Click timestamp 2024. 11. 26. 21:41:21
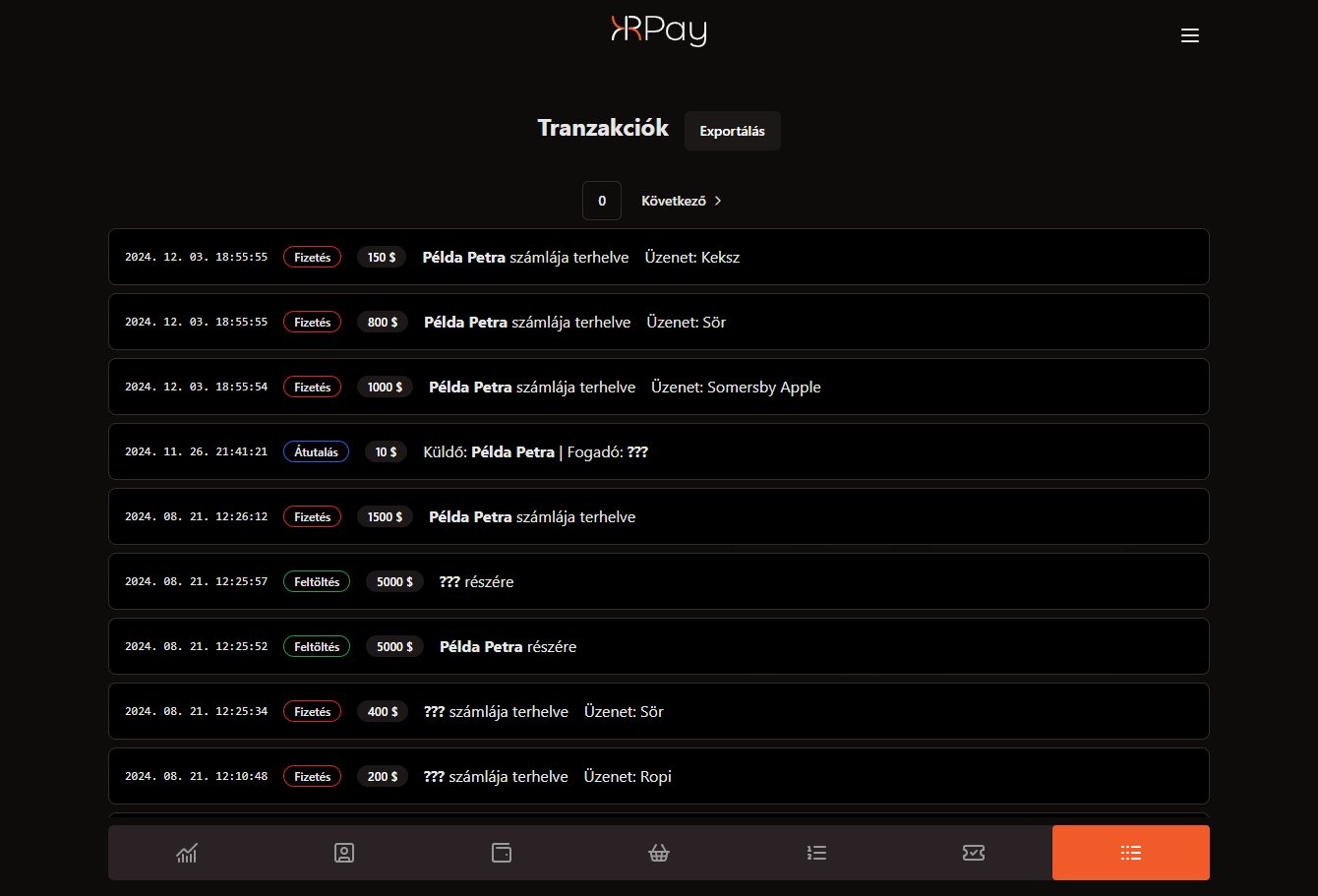1318x896 pixels. coord(196,451)
